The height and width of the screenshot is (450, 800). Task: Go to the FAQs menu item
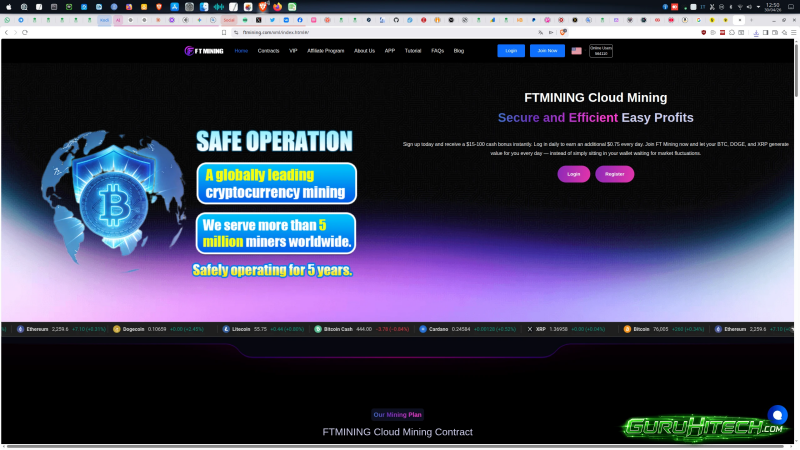coord(437,51)
